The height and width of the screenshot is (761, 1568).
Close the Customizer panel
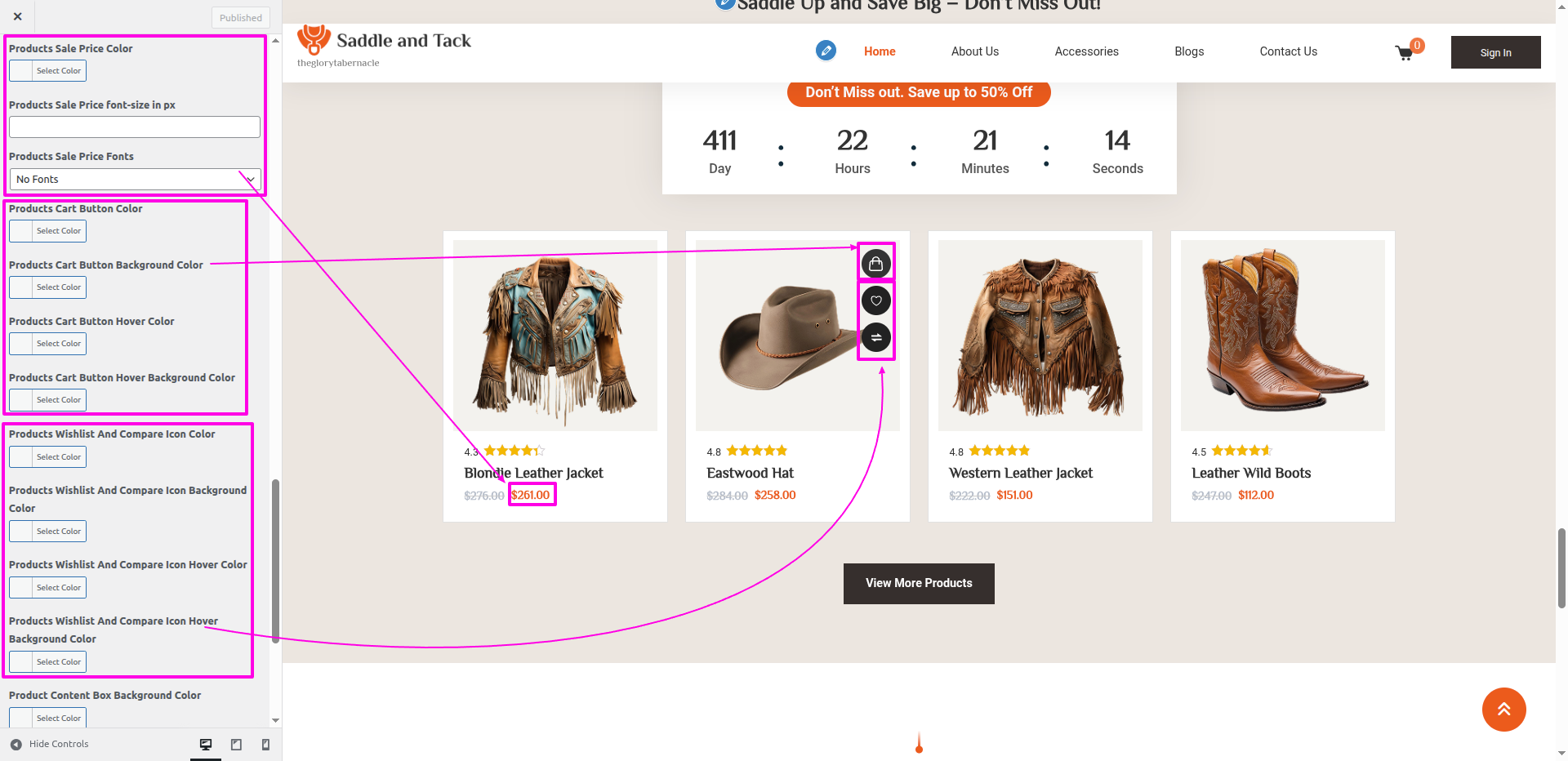click(x=18, y=16)
